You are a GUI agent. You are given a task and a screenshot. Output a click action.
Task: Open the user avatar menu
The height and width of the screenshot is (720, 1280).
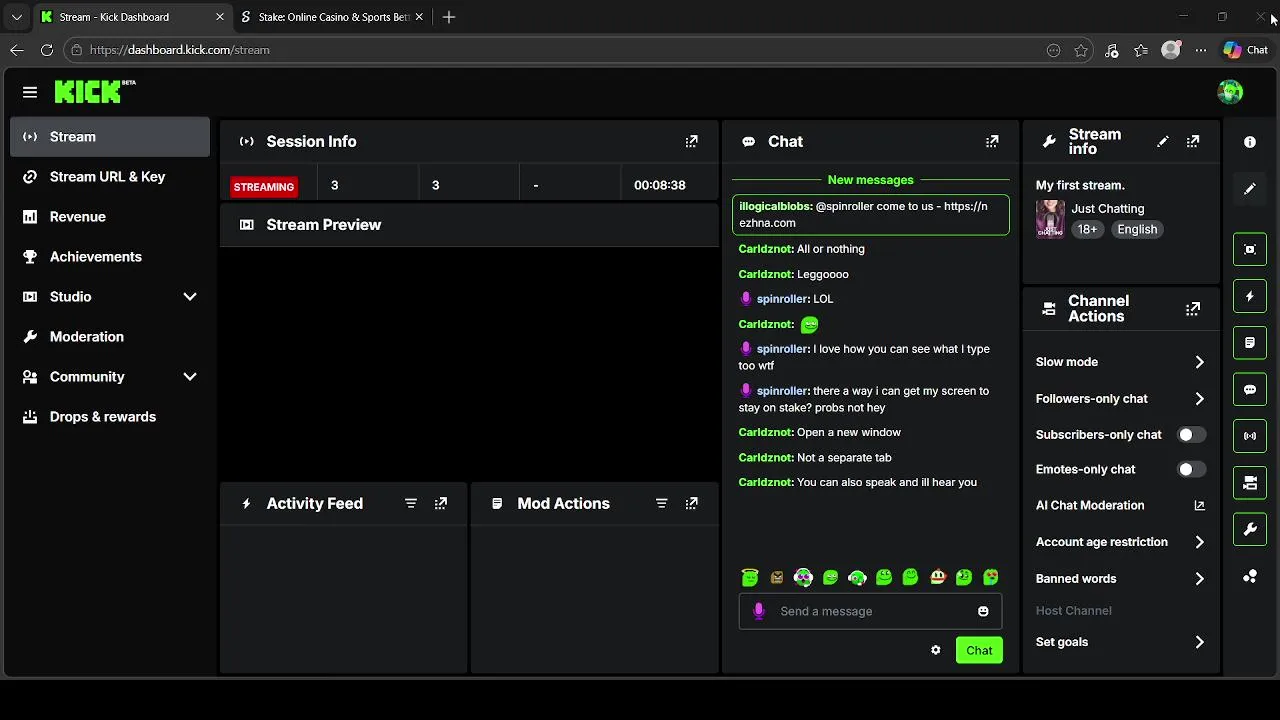[x=1230, y=92]
